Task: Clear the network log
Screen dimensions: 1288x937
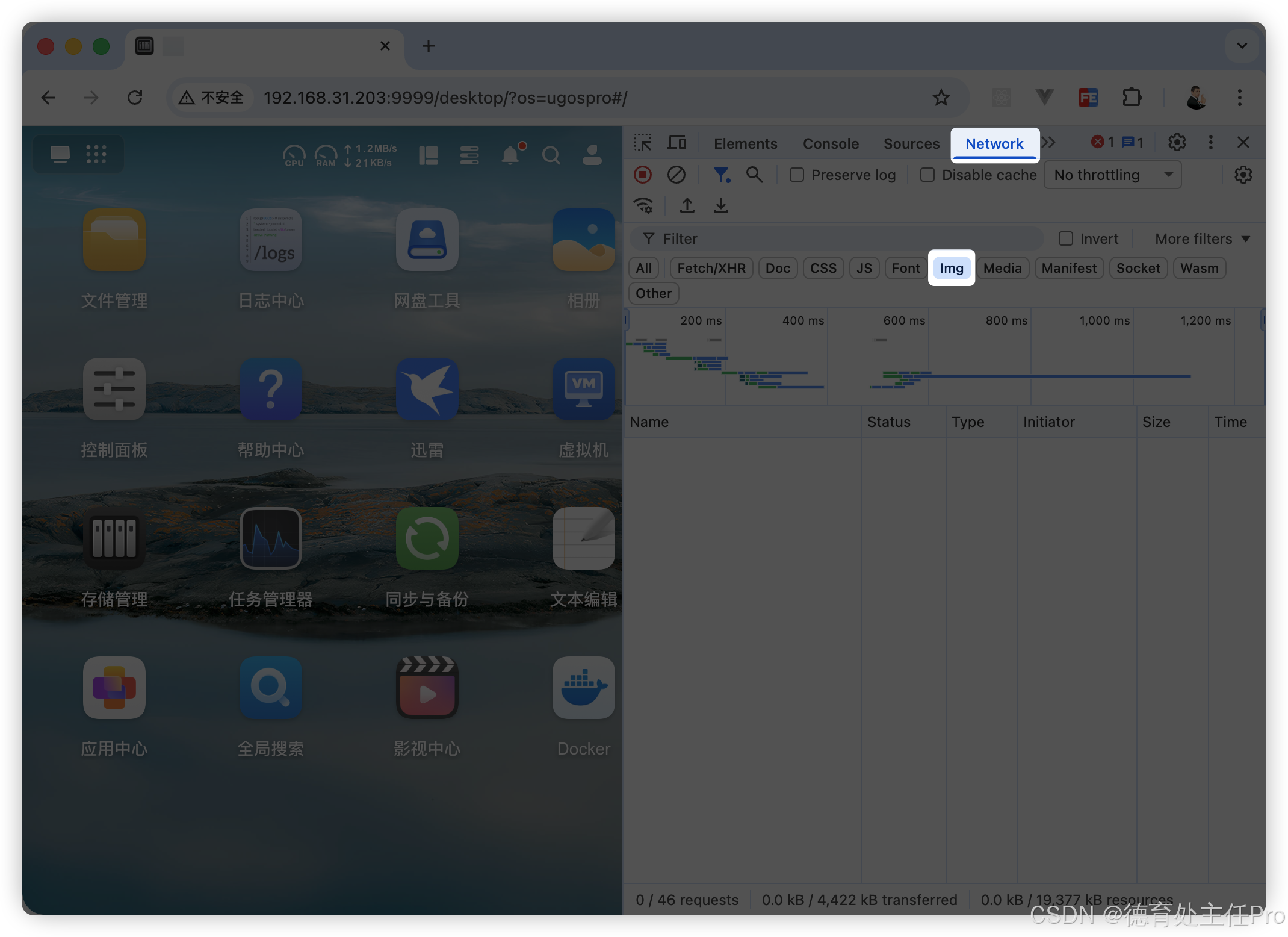Action: 676,175
